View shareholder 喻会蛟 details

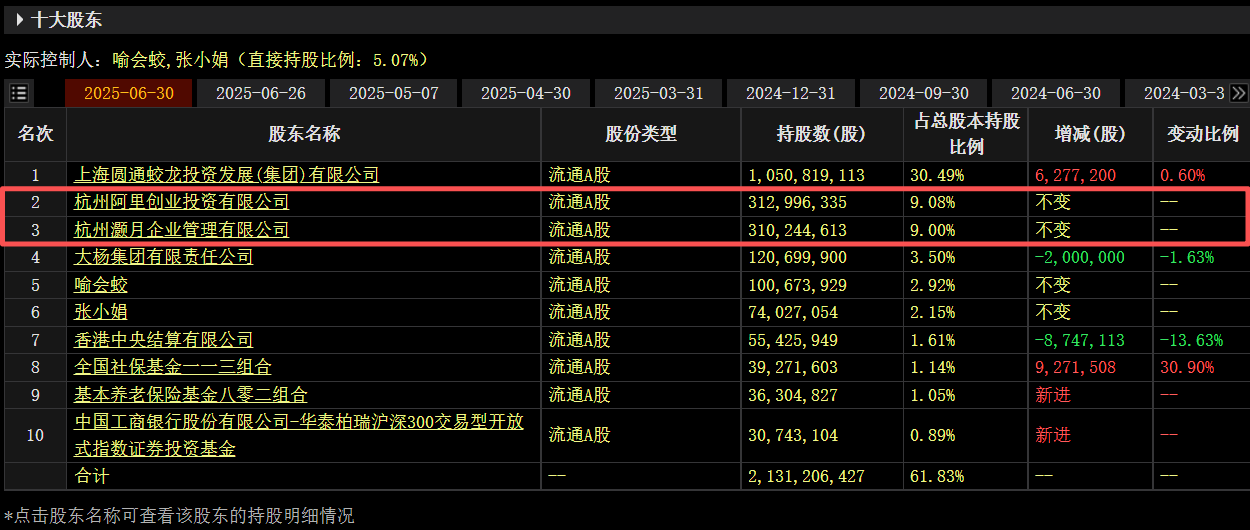[102, 285]
